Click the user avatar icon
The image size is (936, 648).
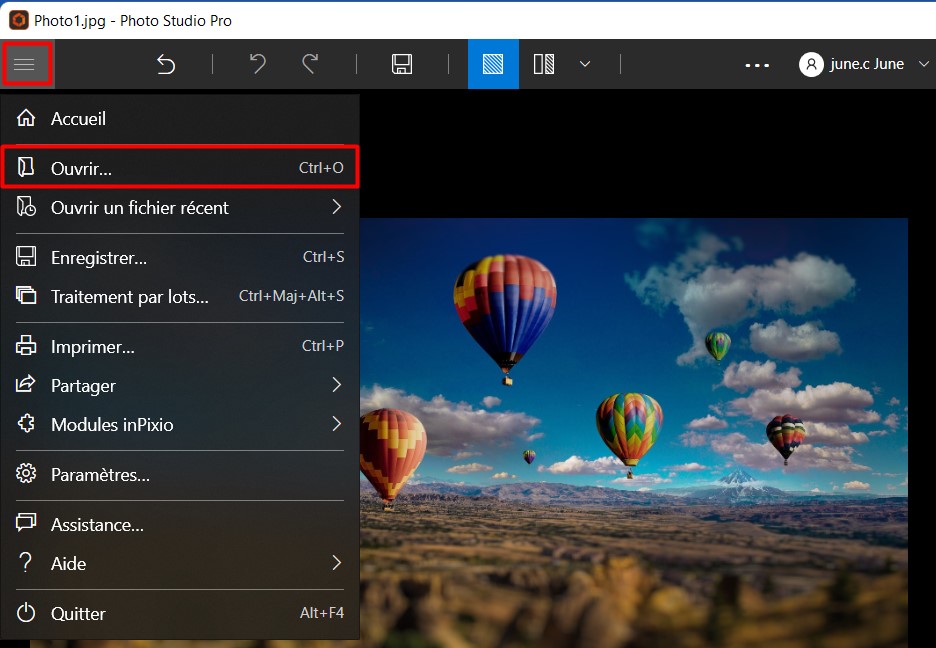coord(811,64)
